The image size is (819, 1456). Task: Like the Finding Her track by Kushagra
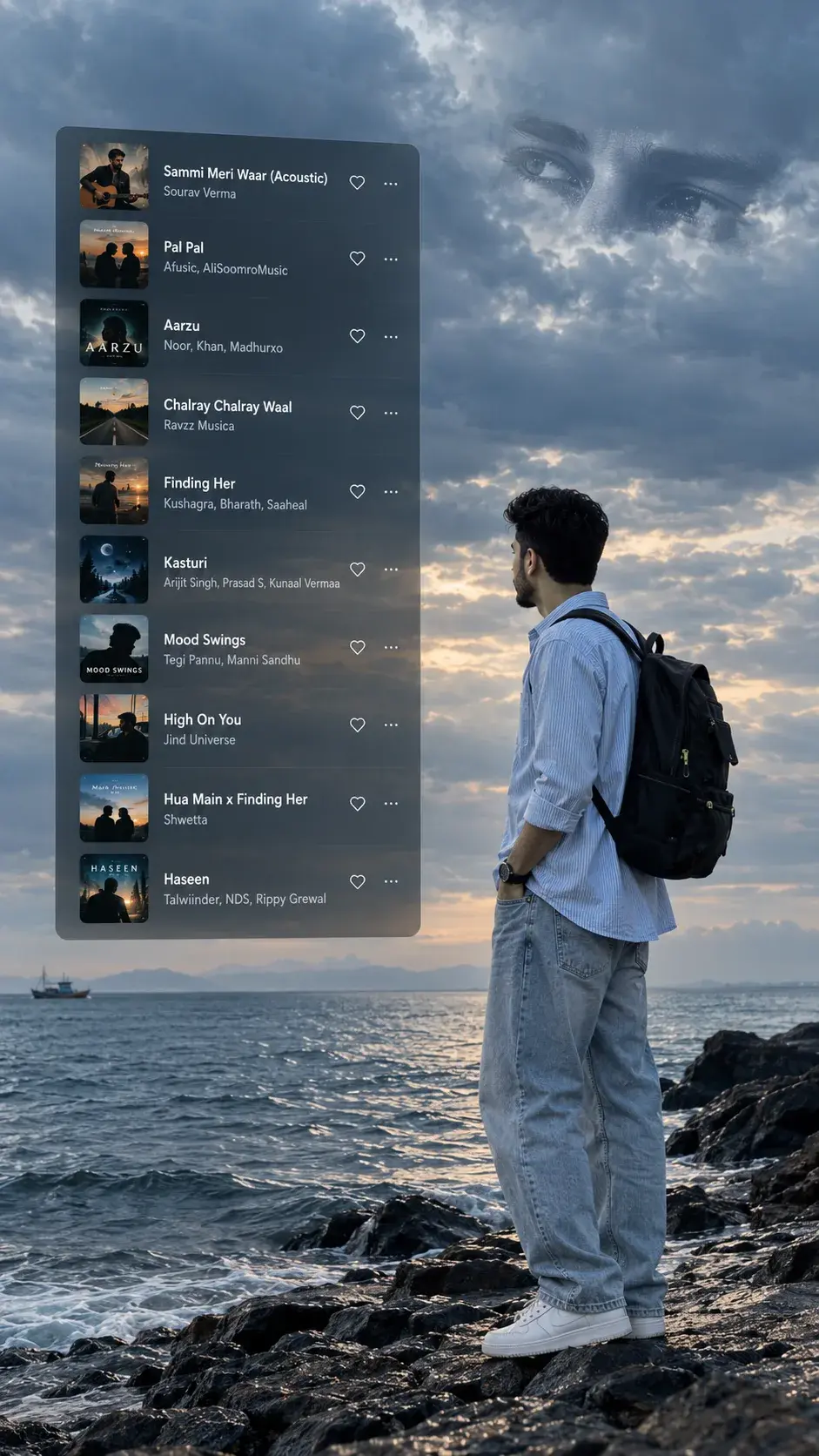357,492
